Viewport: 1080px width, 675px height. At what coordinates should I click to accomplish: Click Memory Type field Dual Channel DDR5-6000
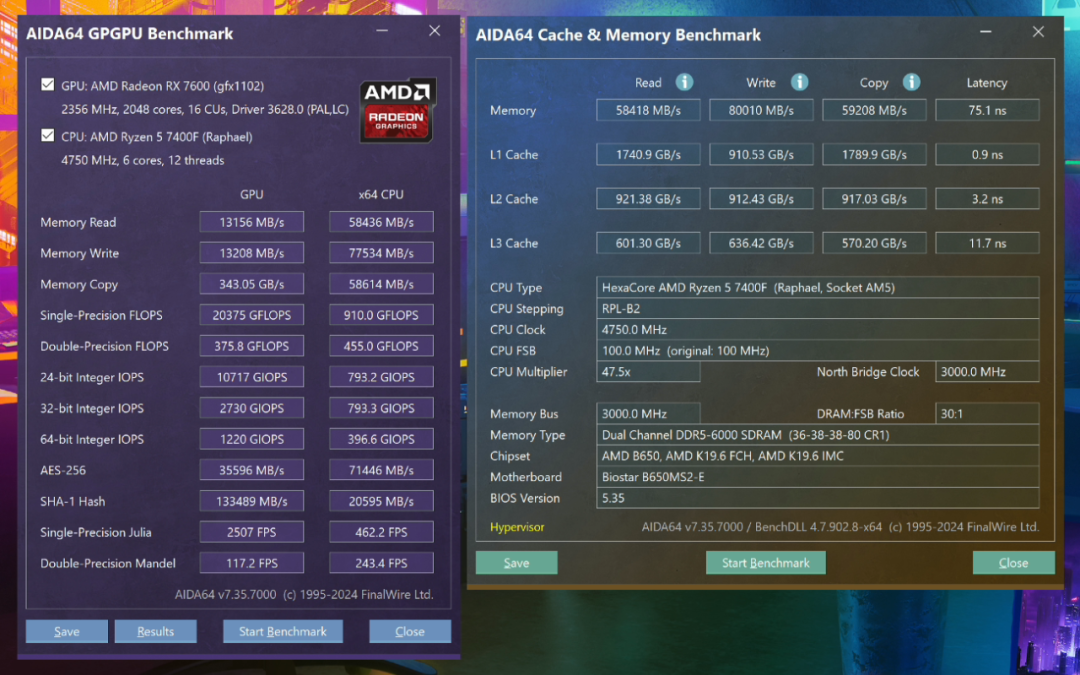point(818,435)
